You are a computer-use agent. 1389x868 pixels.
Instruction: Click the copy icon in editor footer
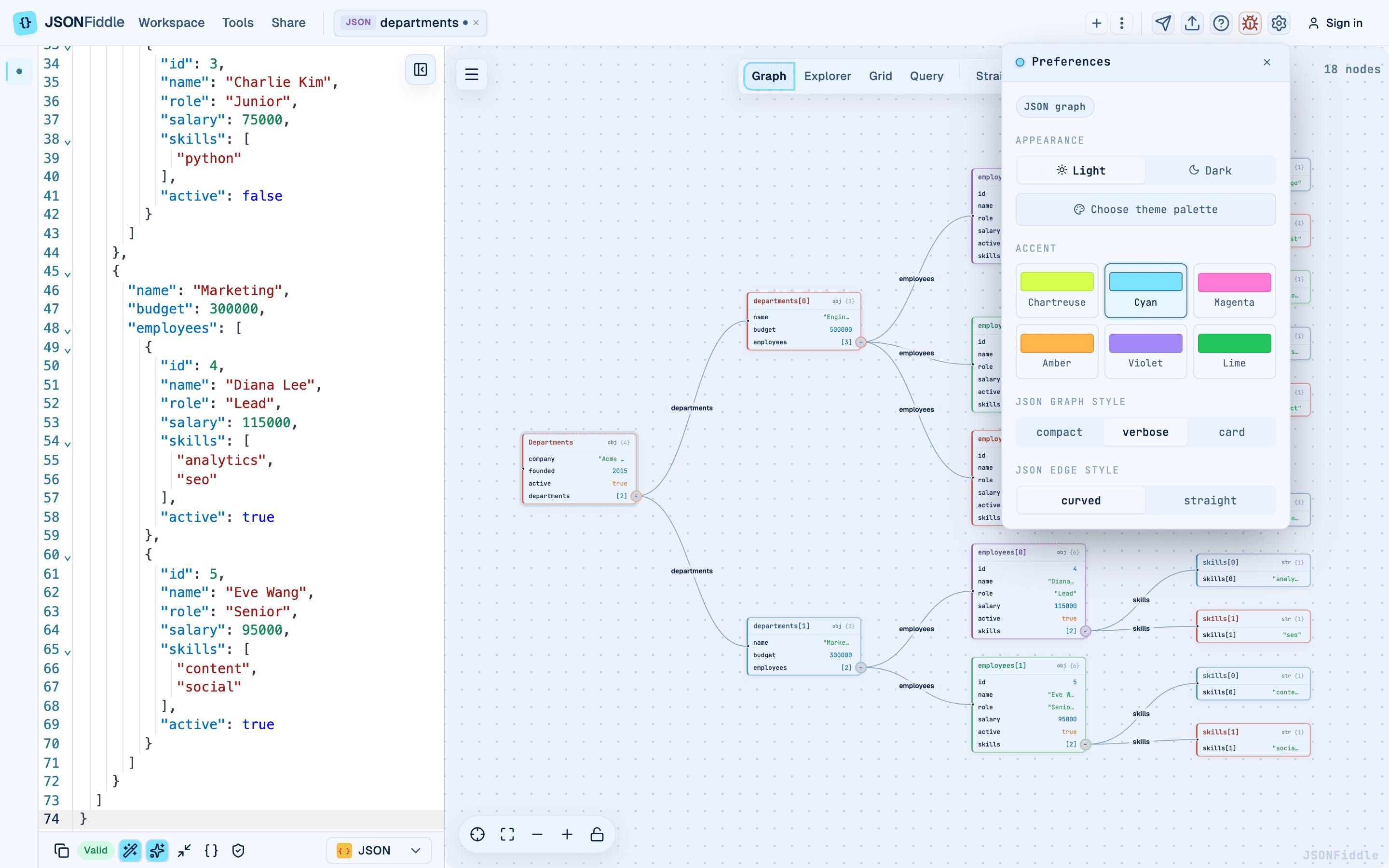pyautogui.click(x=61, y=850)
